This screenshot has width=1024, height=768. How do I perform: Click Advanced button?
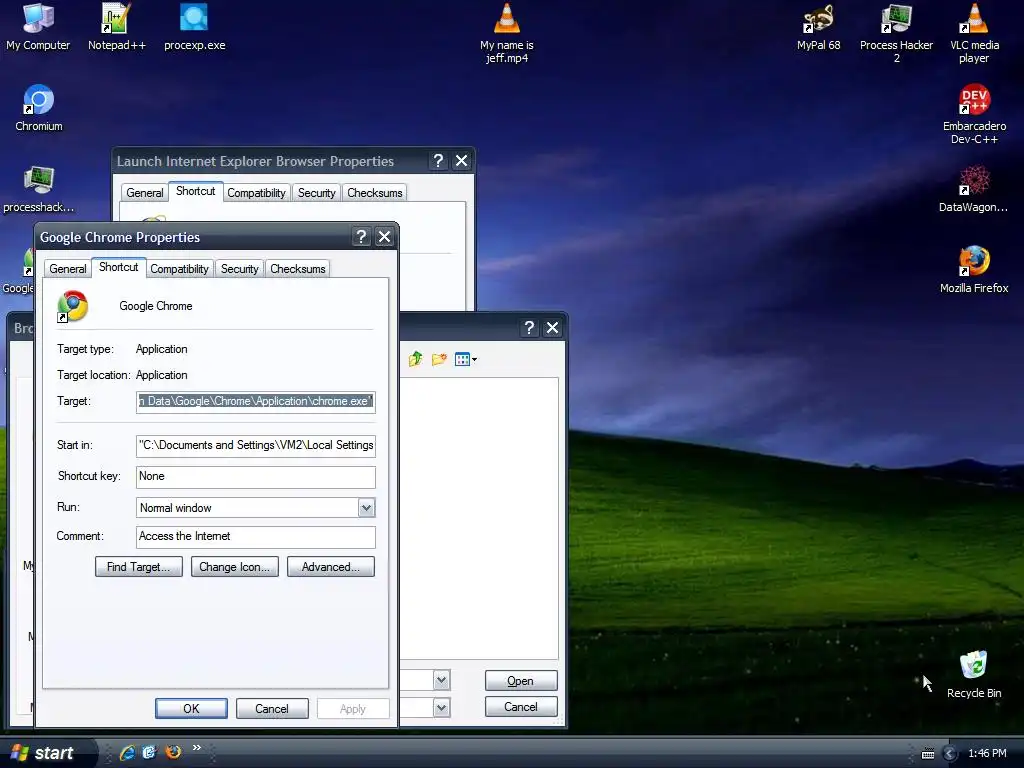(x=330, y=567)
